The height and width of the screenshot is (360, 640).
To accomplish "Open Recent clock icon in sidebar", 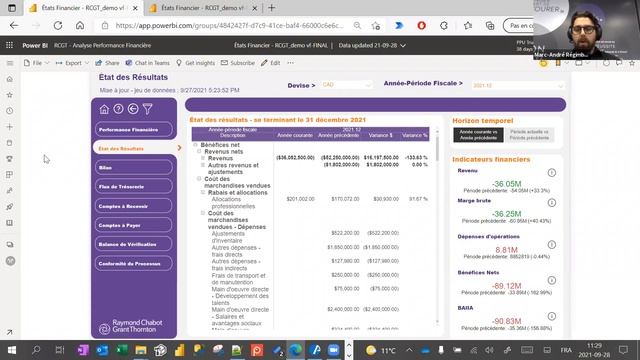I will (10, 111).
